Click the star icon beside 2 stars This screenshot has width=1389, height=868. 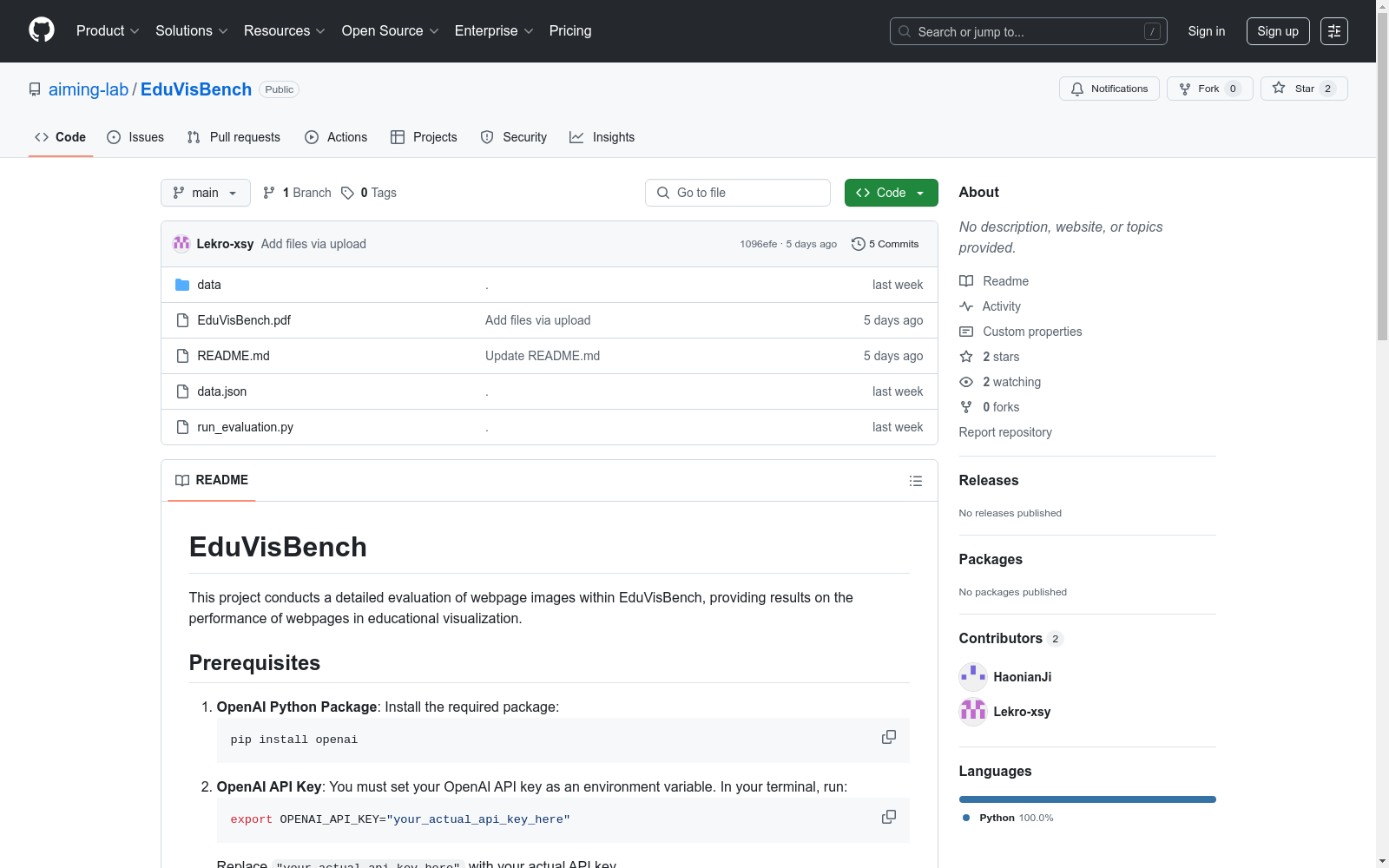(x=966, y=357)
